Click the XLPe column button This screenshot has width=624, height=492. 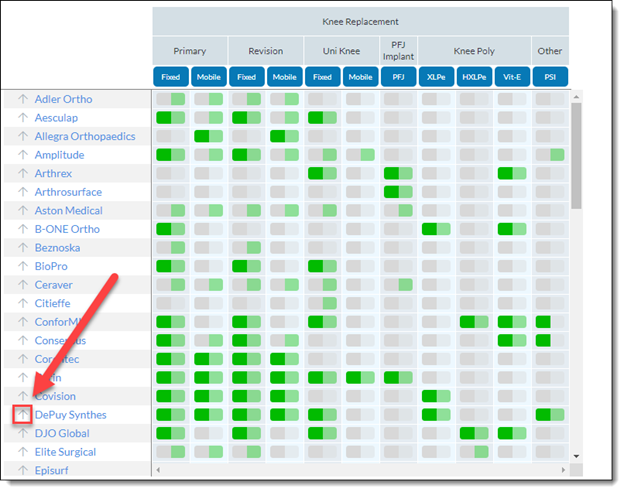tap(436, 77)
